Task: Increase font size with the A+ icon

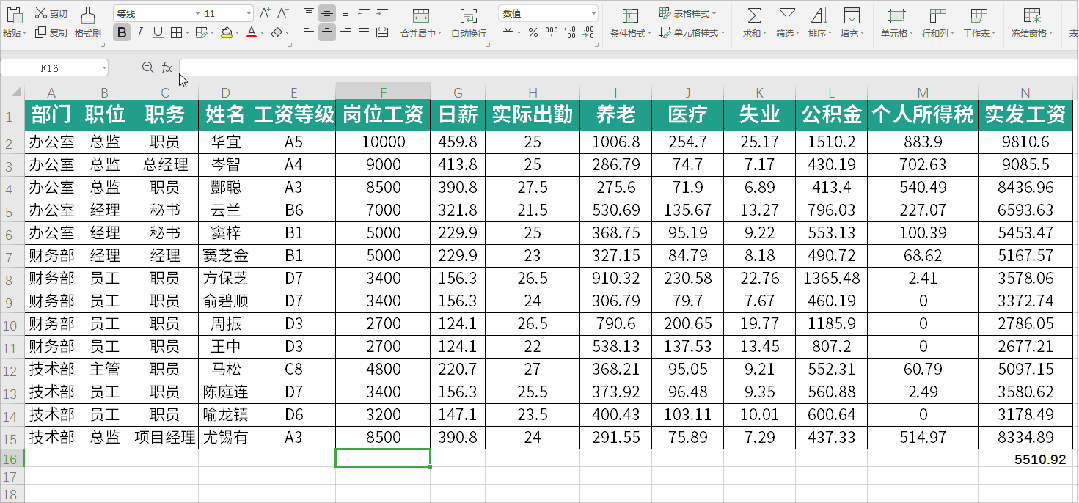Action: coord(265,13)
